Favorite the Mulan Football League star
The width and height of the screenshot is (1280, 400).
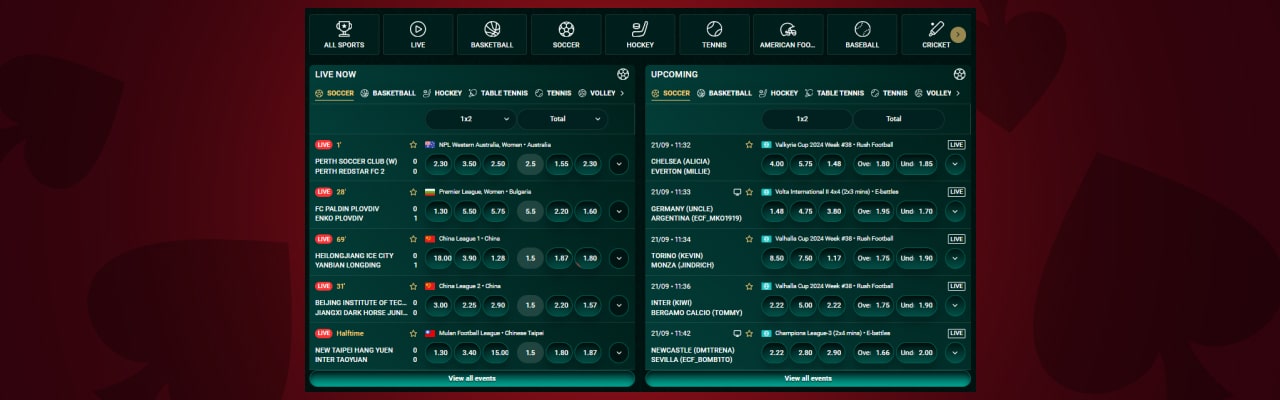pos(413,333)
